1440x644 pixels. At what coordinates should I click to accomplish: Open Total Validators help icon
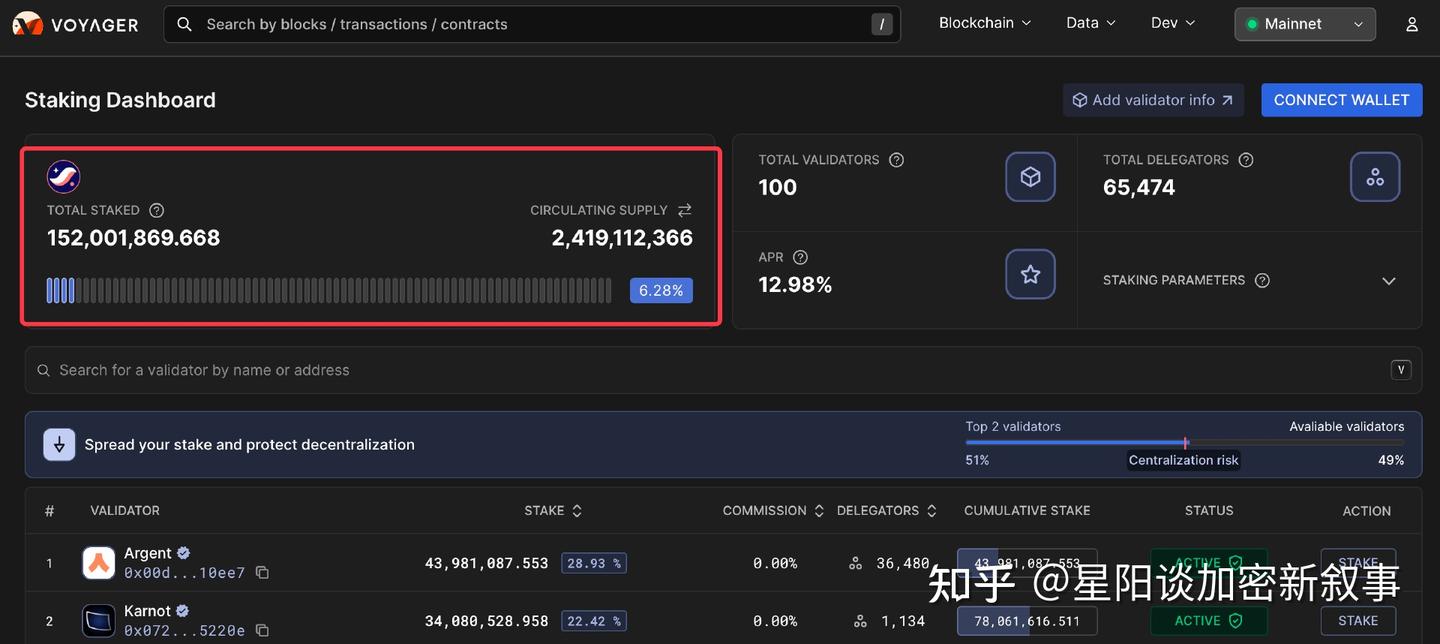click(896, 160)
